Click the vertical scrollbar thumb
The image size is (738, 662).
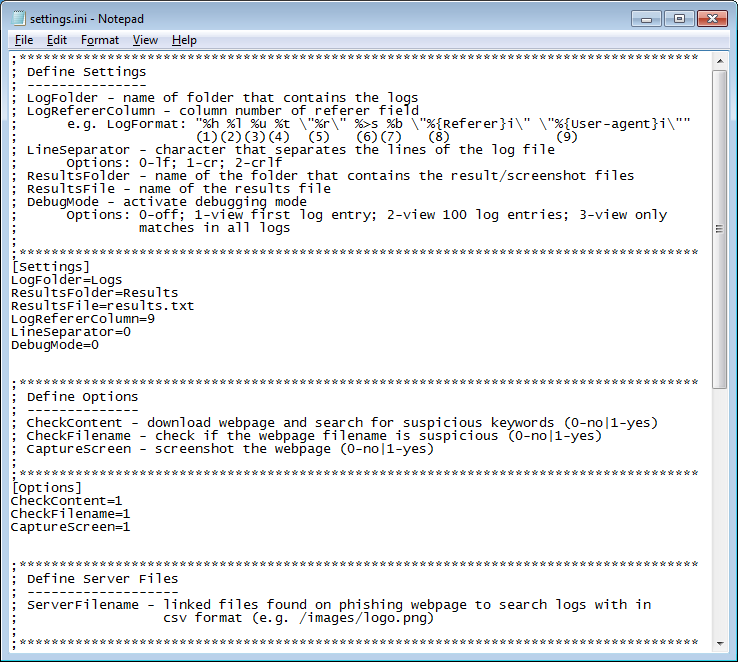[719, 228]
